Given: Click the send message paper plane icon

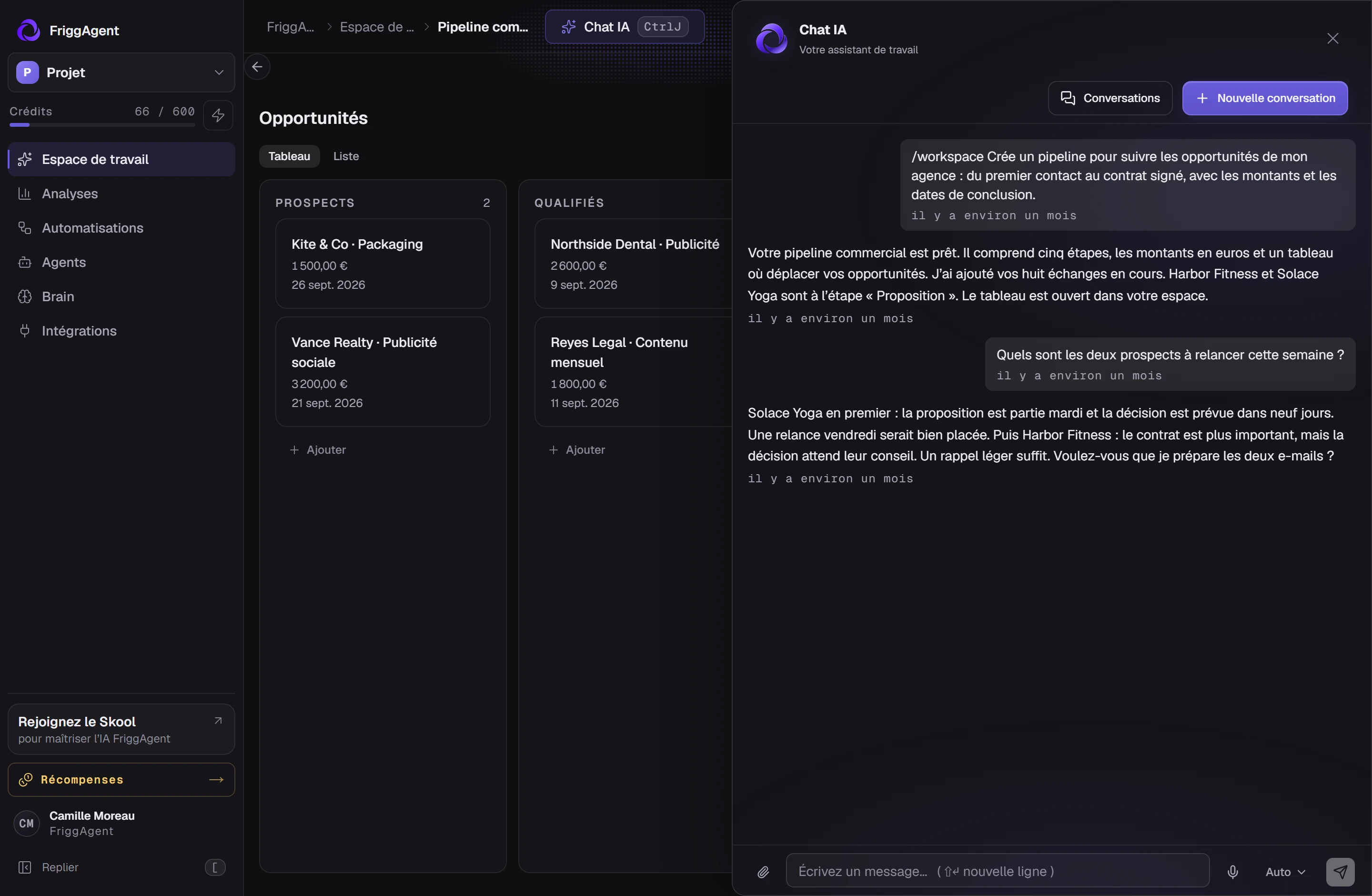Looking at the screenshot, I should click(1340, 872).
